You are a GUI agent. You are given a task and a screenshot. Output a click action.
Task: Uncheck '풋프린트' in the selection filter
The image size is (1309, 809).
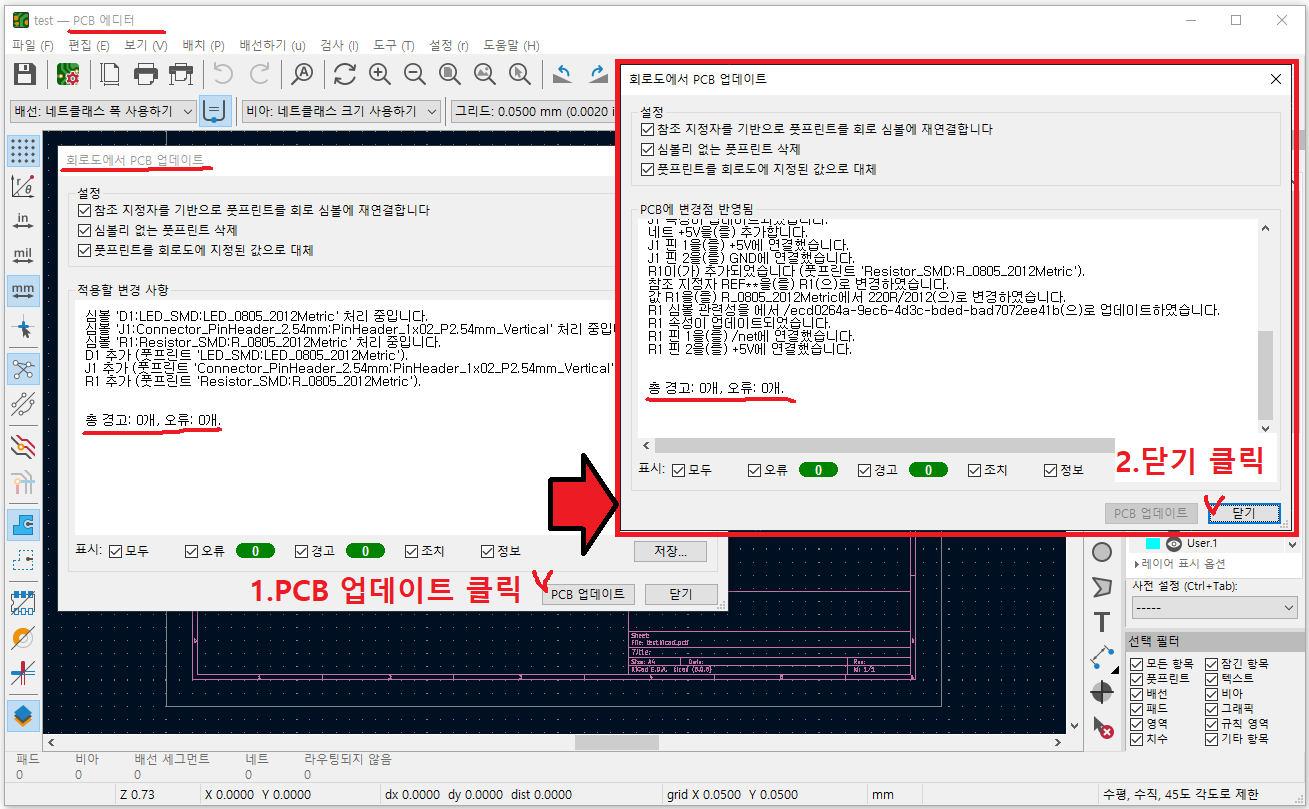click(1136, 679)
